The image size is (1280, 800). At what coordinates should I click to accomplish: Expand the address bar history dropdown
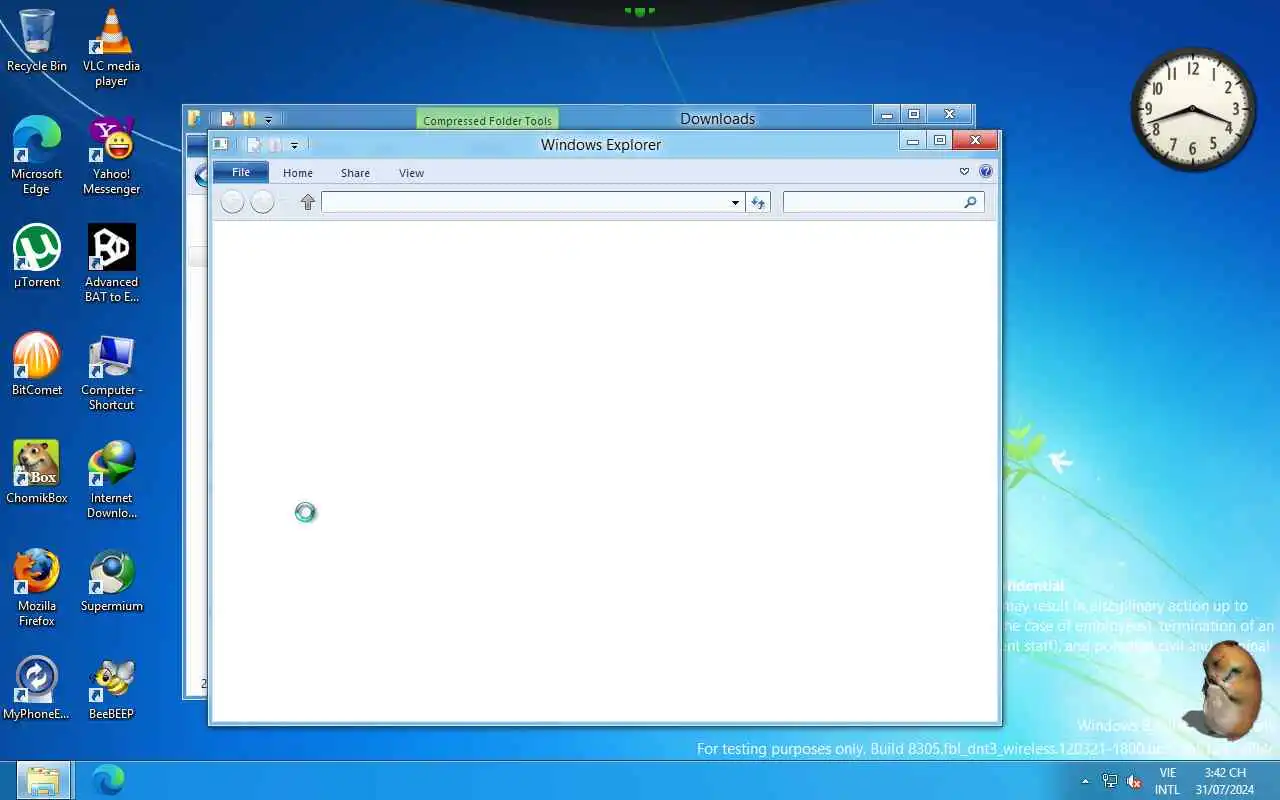coord(735,202)
